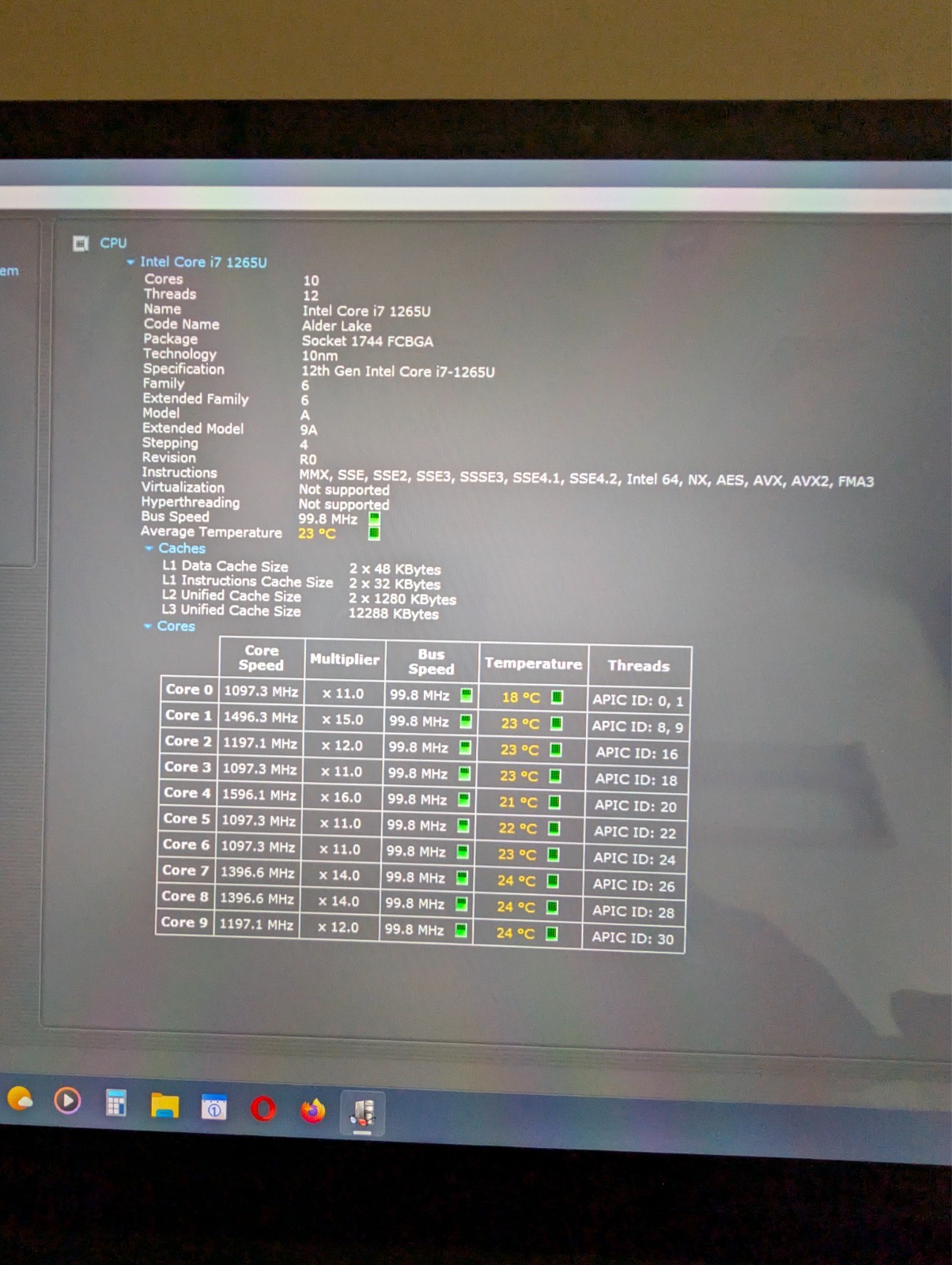Click the 1496.3 MHz core speed cell

[x=260, y=717]
